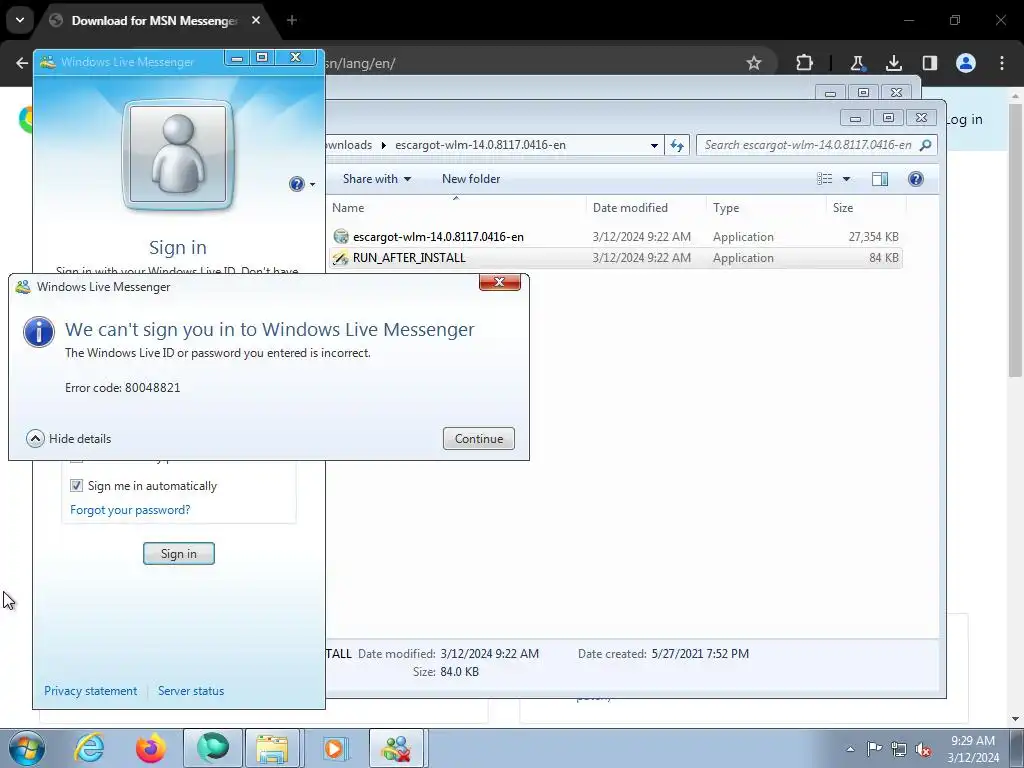1024x768 pixels.
Task: Open the Chrome profile avatar
Action: [966, 63]
